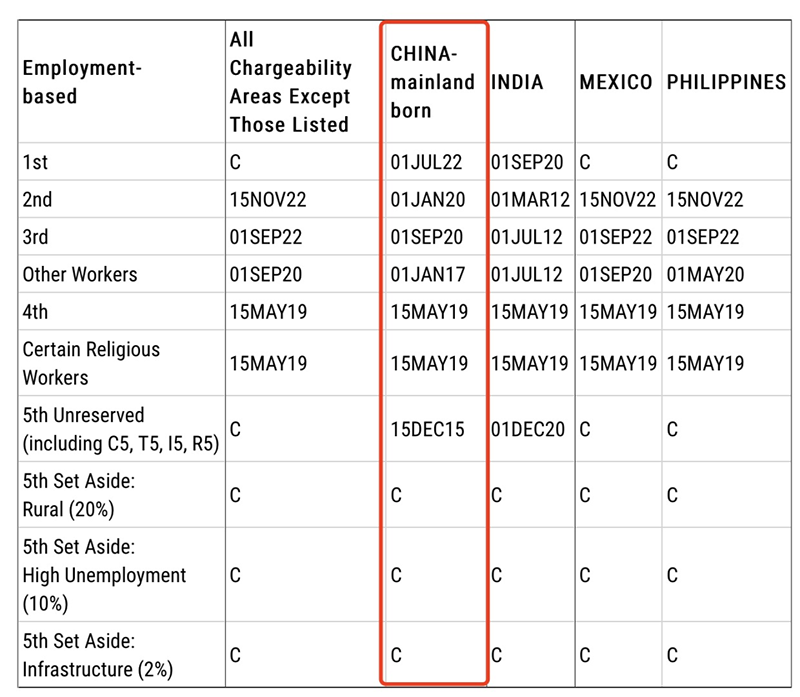Screen dimensions: 800x697
Task: Select 'All Chargeability Areas Except Those Listed' header
Action: pyautogui.click(x=290, y=82)
